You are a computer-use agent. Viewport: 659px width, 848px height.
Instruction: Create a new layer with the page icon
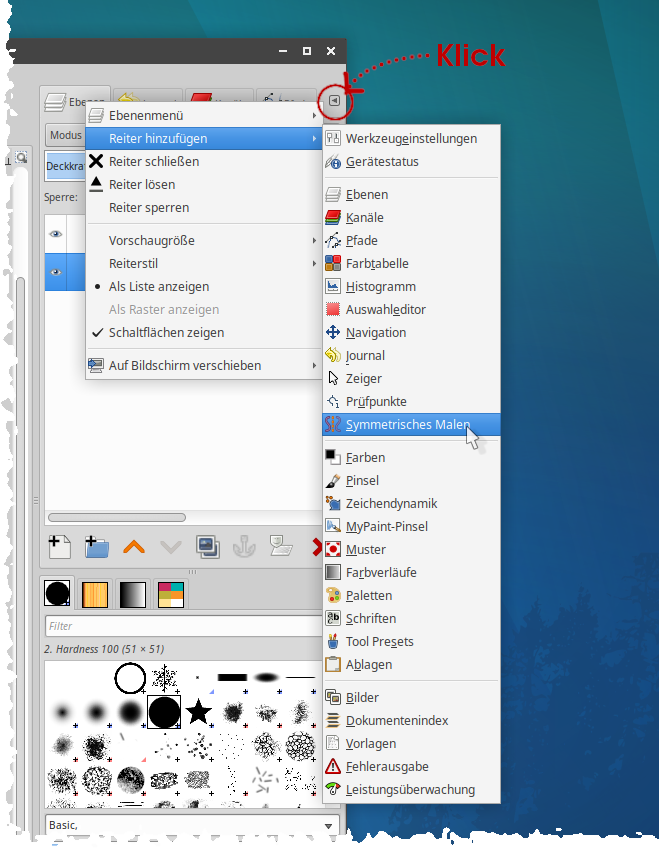[59, 546]
